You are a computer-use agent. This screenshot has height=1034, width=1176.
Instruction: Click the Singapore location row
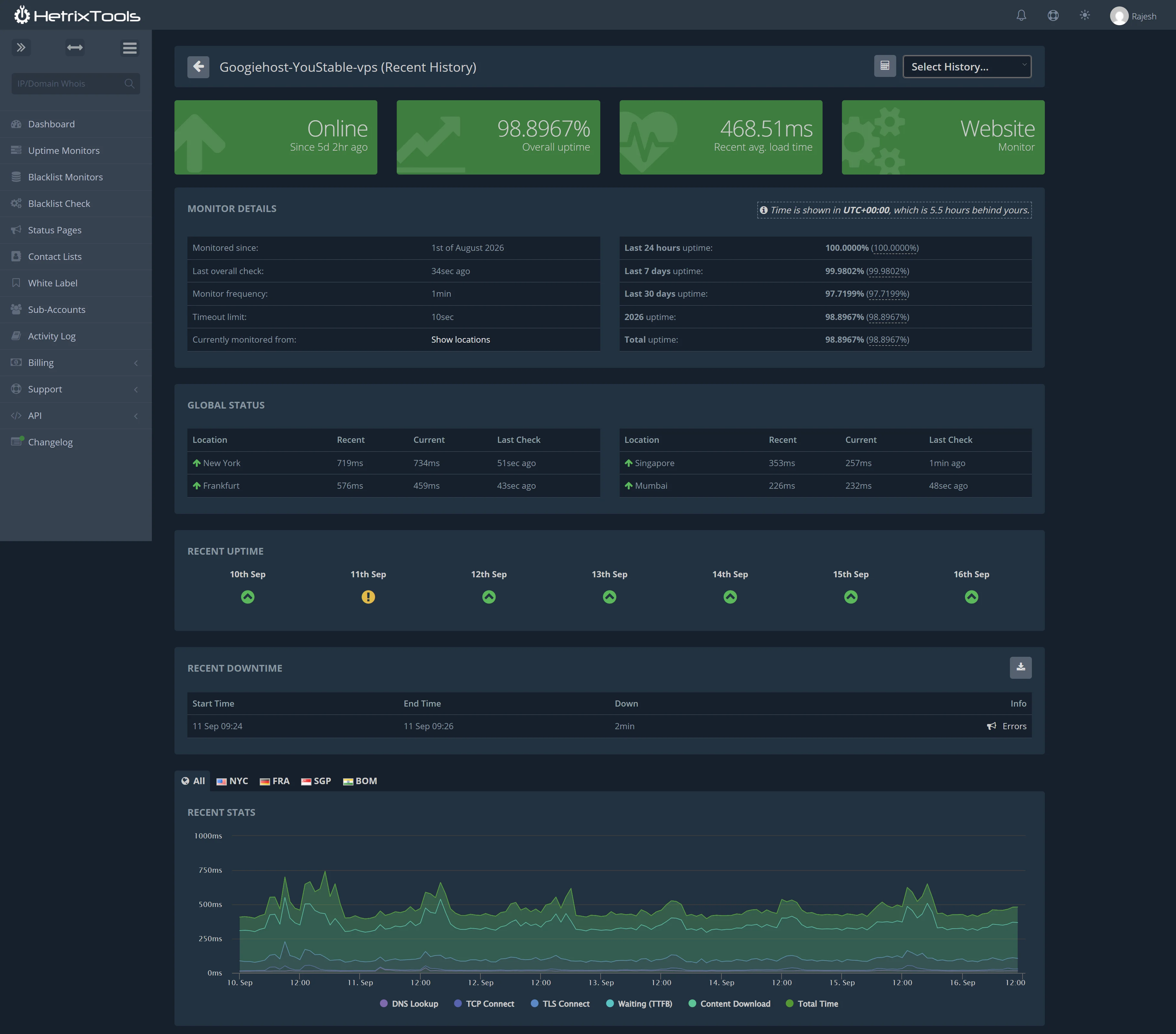click(825, 463)
